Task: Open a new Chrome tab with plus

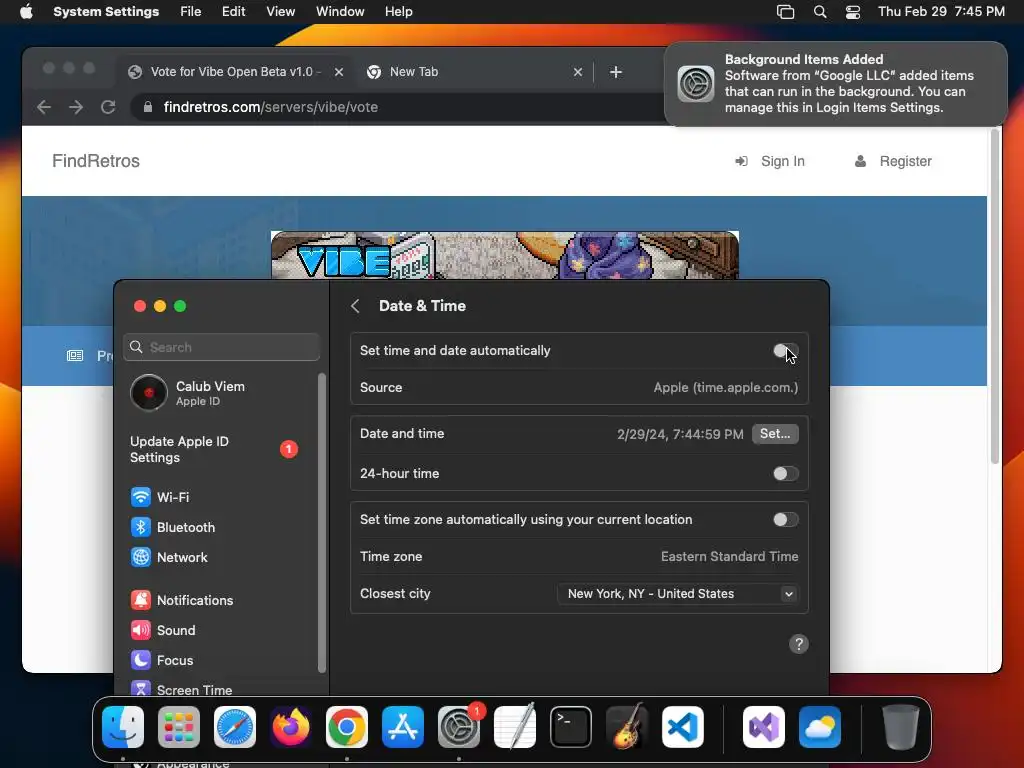Action: tap(616, 72)
